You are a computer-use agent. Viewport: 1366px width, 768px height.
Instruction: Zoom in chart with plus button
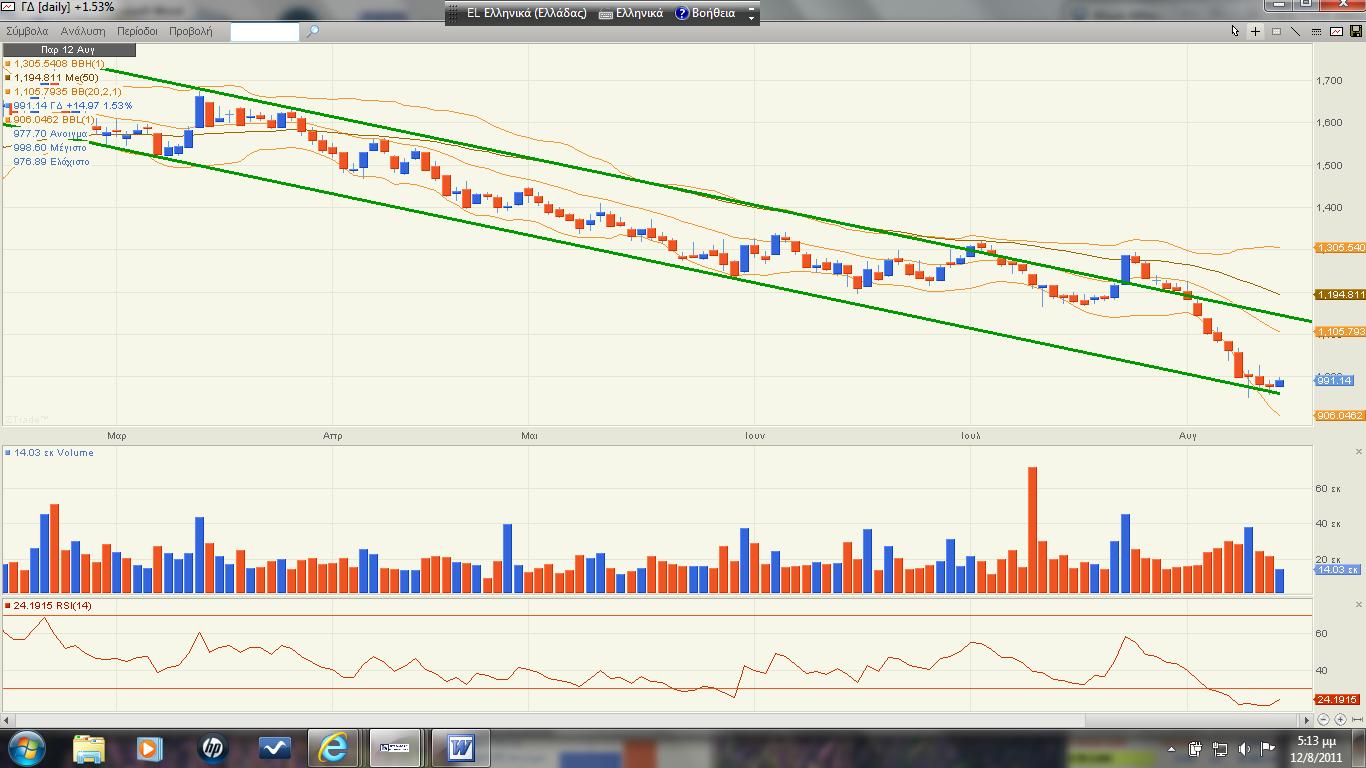click(1340, 720)
